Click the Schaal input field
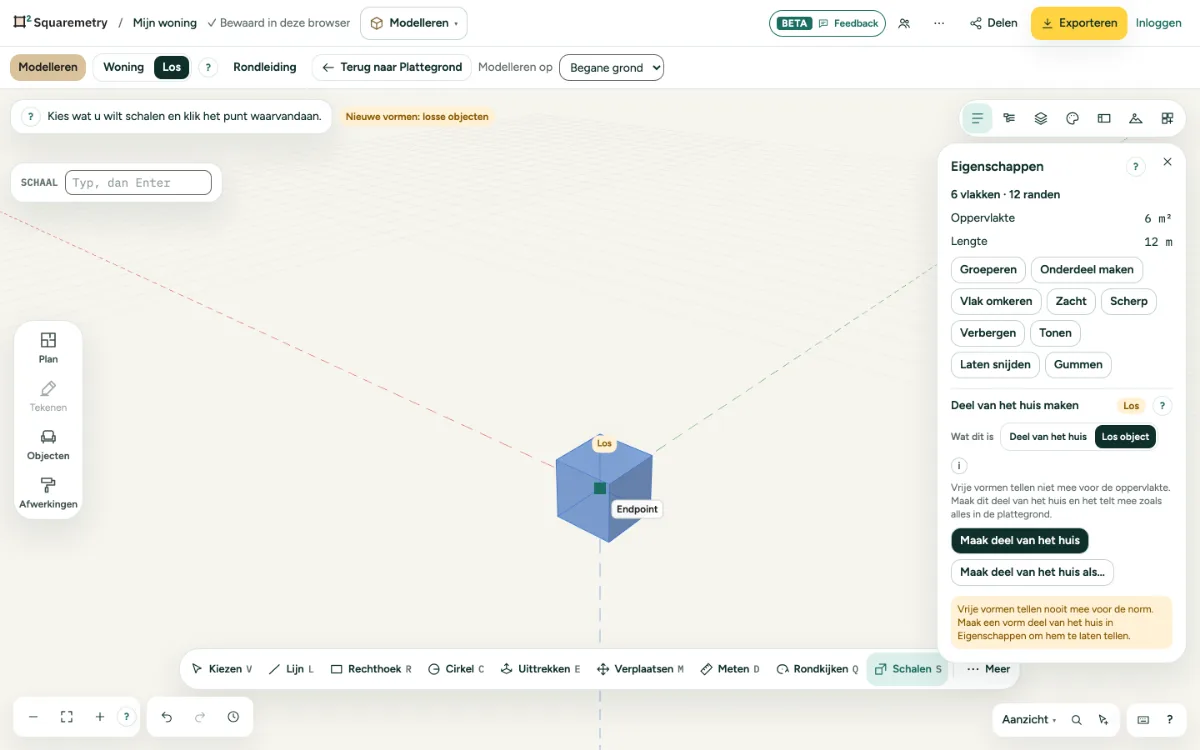The image size is (1200, 750). (x=138, y=183)
